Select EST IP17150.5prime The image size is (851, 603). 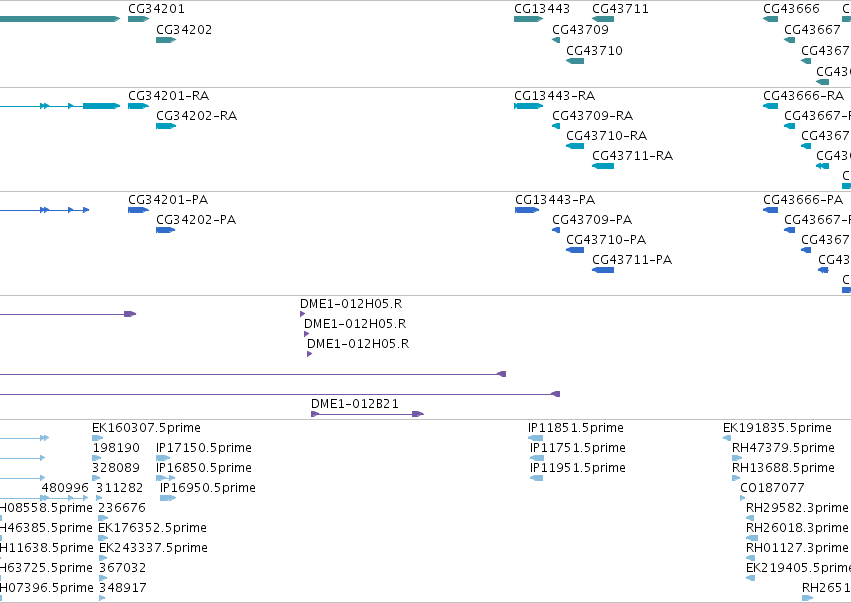(x=163, y=458)
